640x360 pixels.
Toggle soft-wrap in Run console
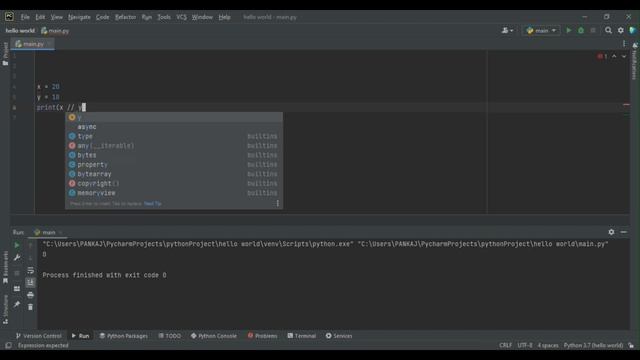(31, 270)
